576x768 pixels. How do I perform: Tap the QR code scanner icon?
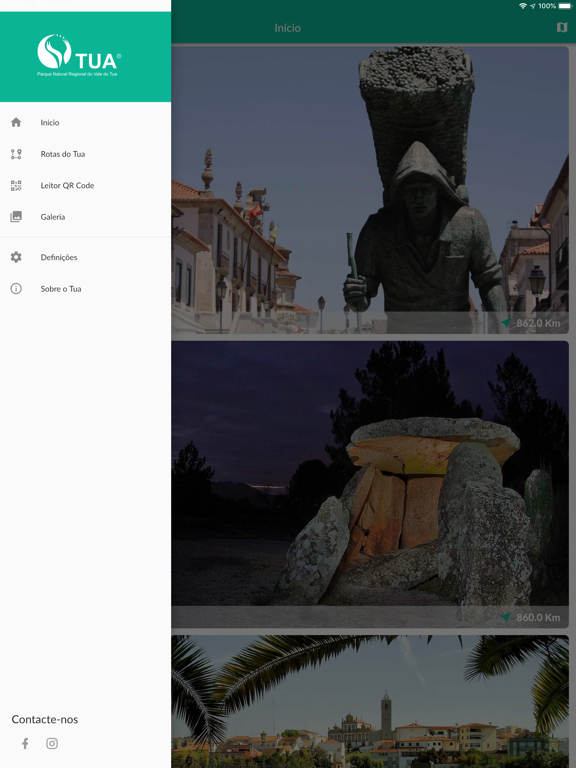16,186
